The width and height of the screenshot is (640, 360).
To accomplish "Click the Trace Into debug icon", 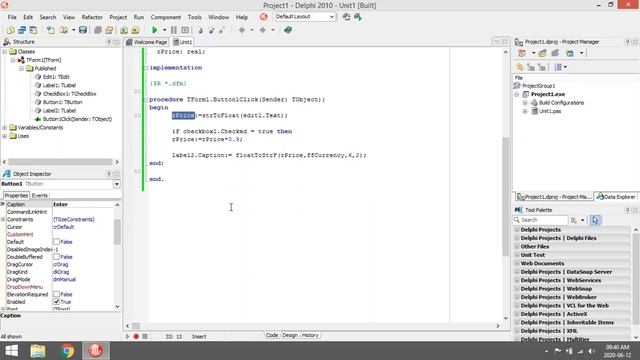I will [200, 30].
